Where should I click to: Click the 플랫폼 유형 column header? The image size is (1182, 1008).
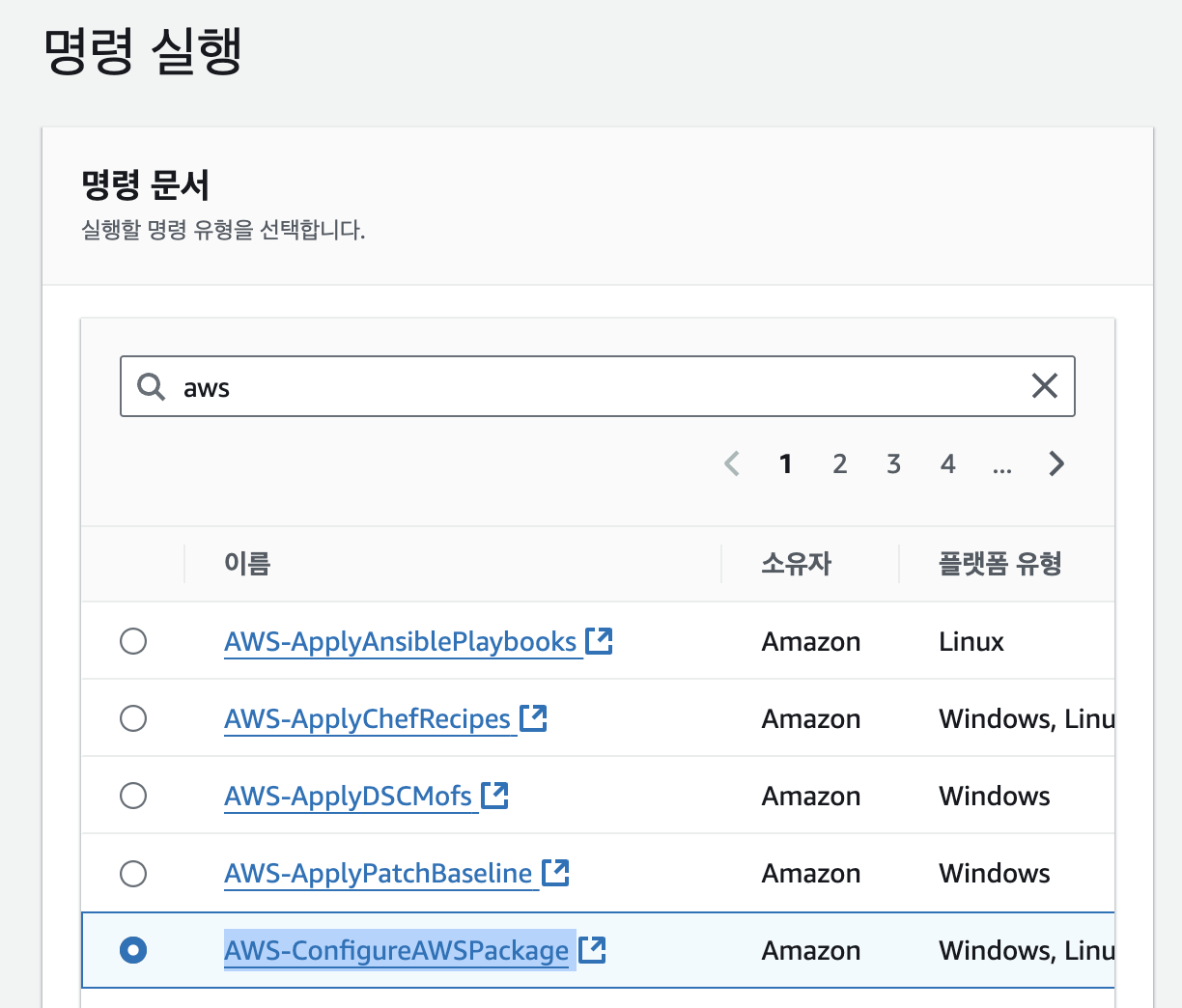(1000, 563)
